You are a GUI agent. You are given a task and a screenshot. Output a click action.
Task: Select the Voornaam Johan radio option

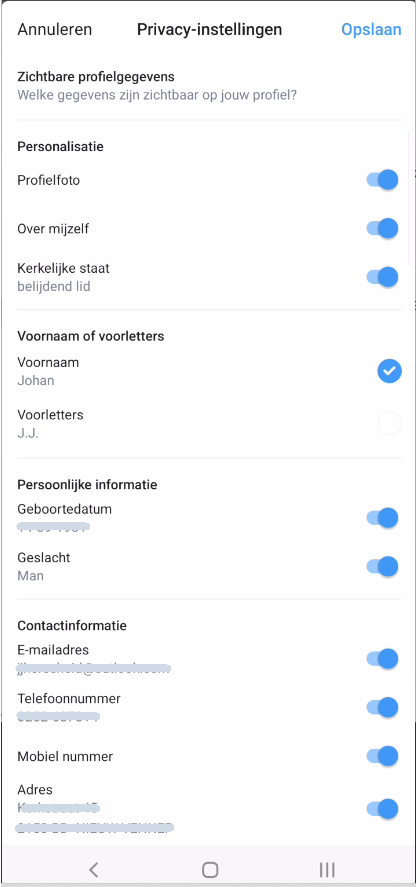point(389,371)
